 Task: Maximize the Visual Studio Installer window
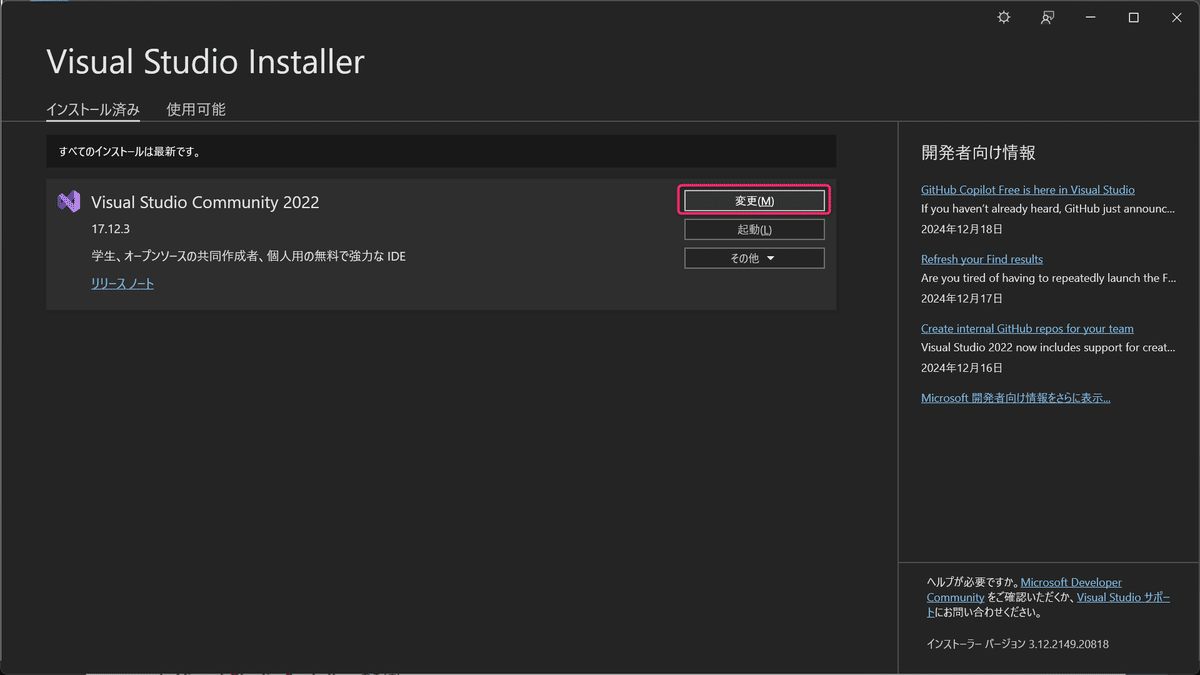[1134, 18]
